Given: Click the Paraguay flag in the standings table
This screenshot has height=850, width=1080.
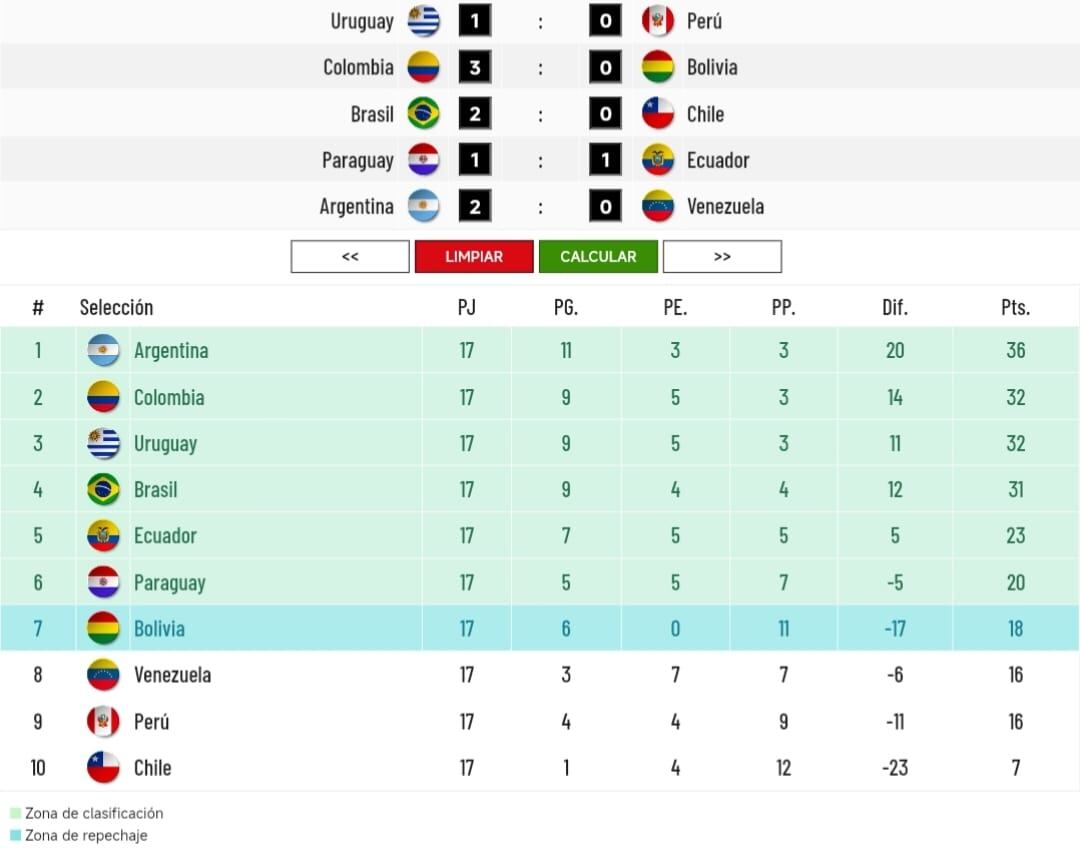Looking at the screenshot, I should coord(103,583).
